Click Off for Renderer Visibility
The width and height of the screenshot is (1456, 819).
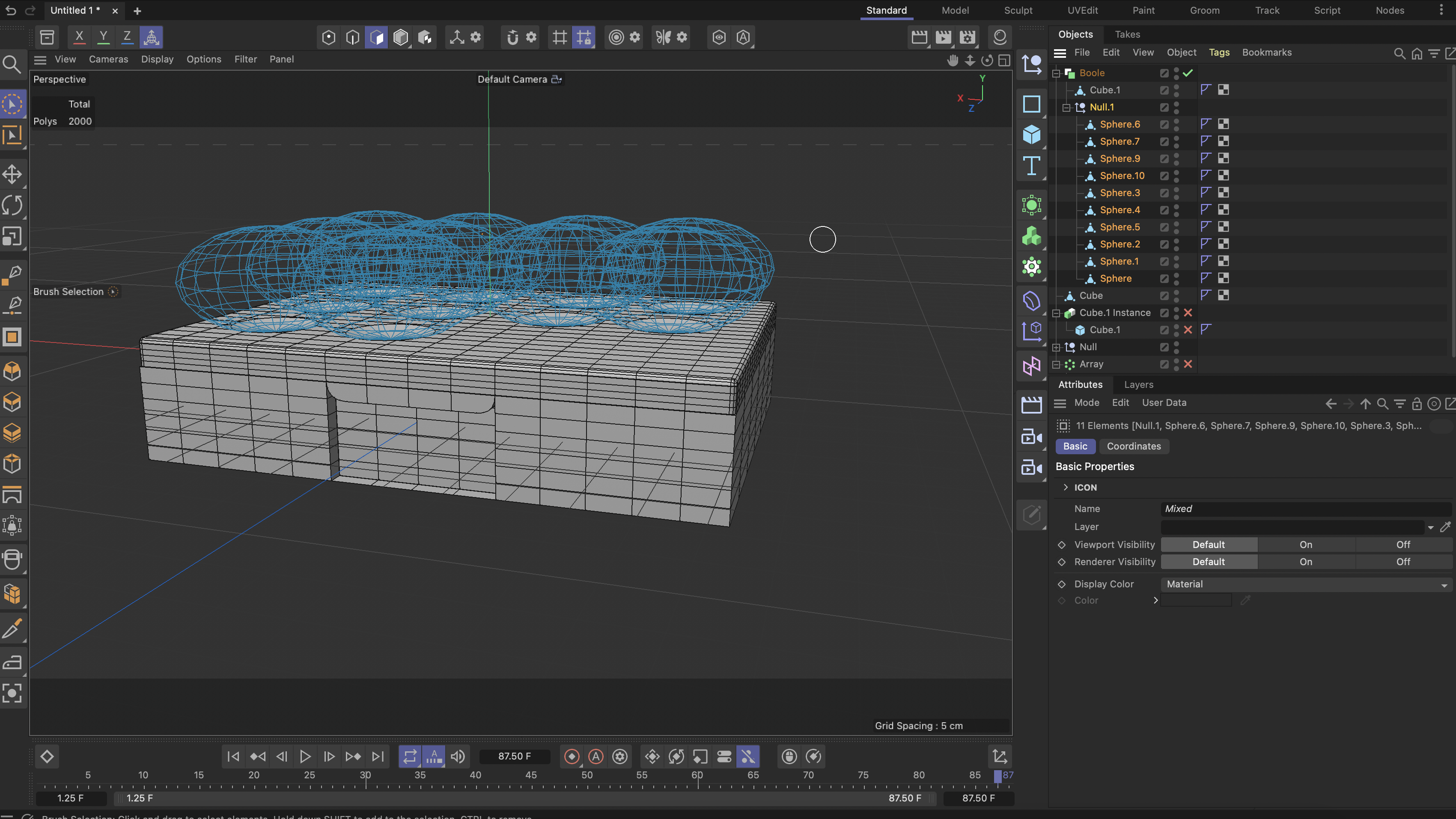click(x=1403, y=561)
